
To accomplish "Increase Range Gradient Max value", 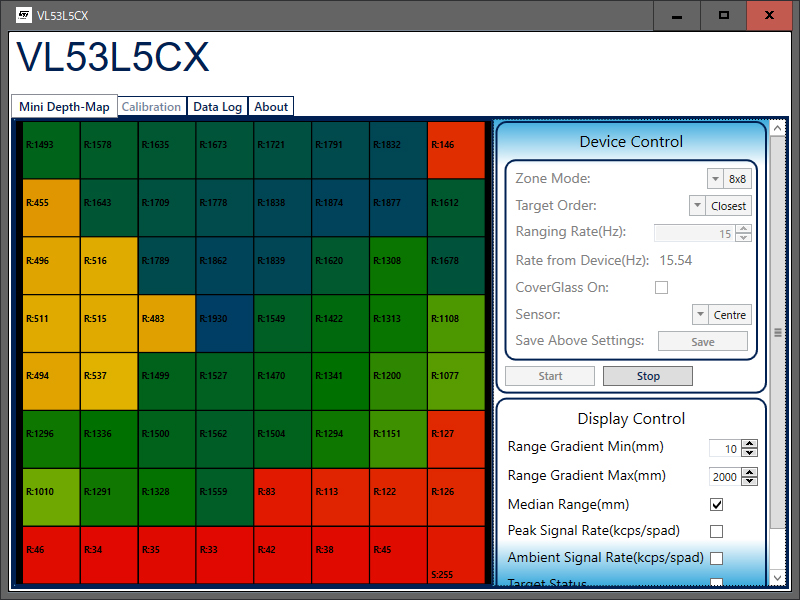I will click(x=749, y=472).
